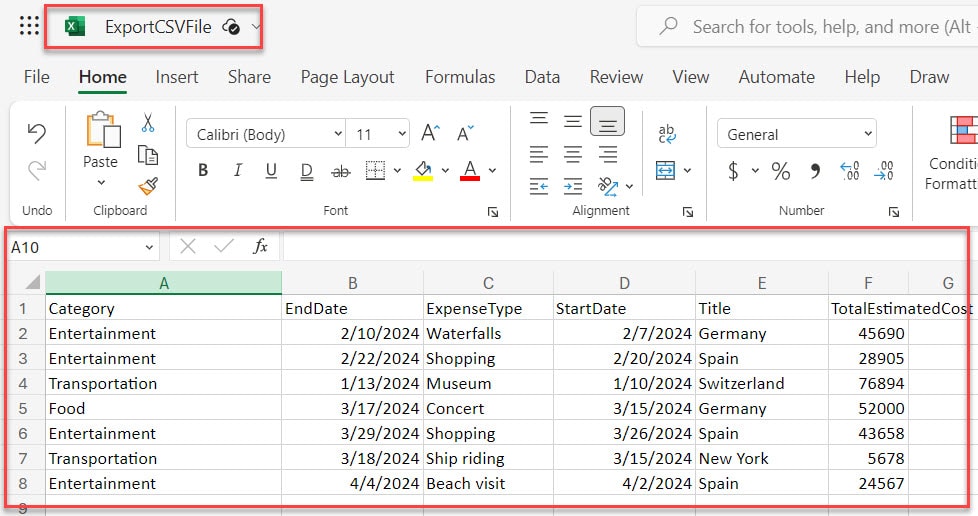Expand borders dropdown arrow

[397, 170]
